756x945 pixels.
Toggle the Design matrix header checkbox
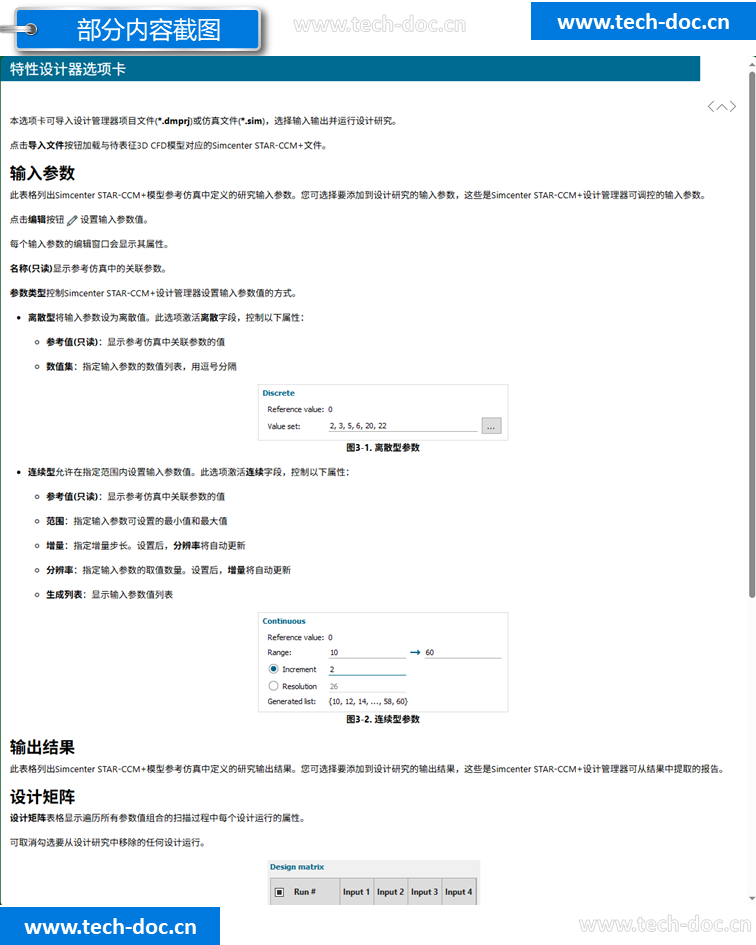pos(279,892)
